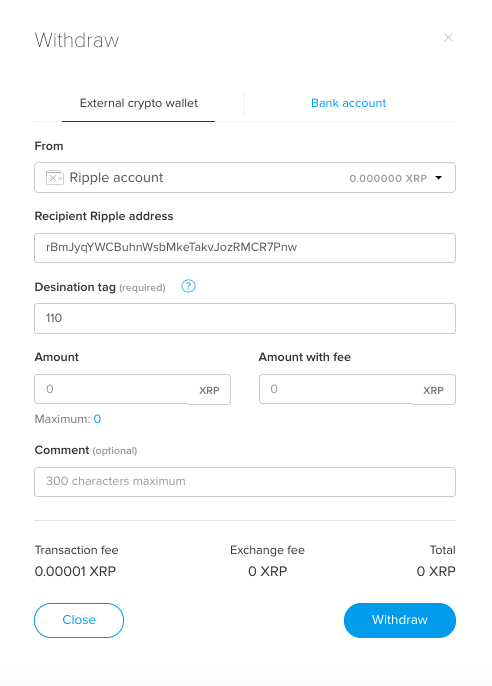Click the Destination tag field containing 110
This screenshot has height=686, width=492.
(x=245, y=318)
